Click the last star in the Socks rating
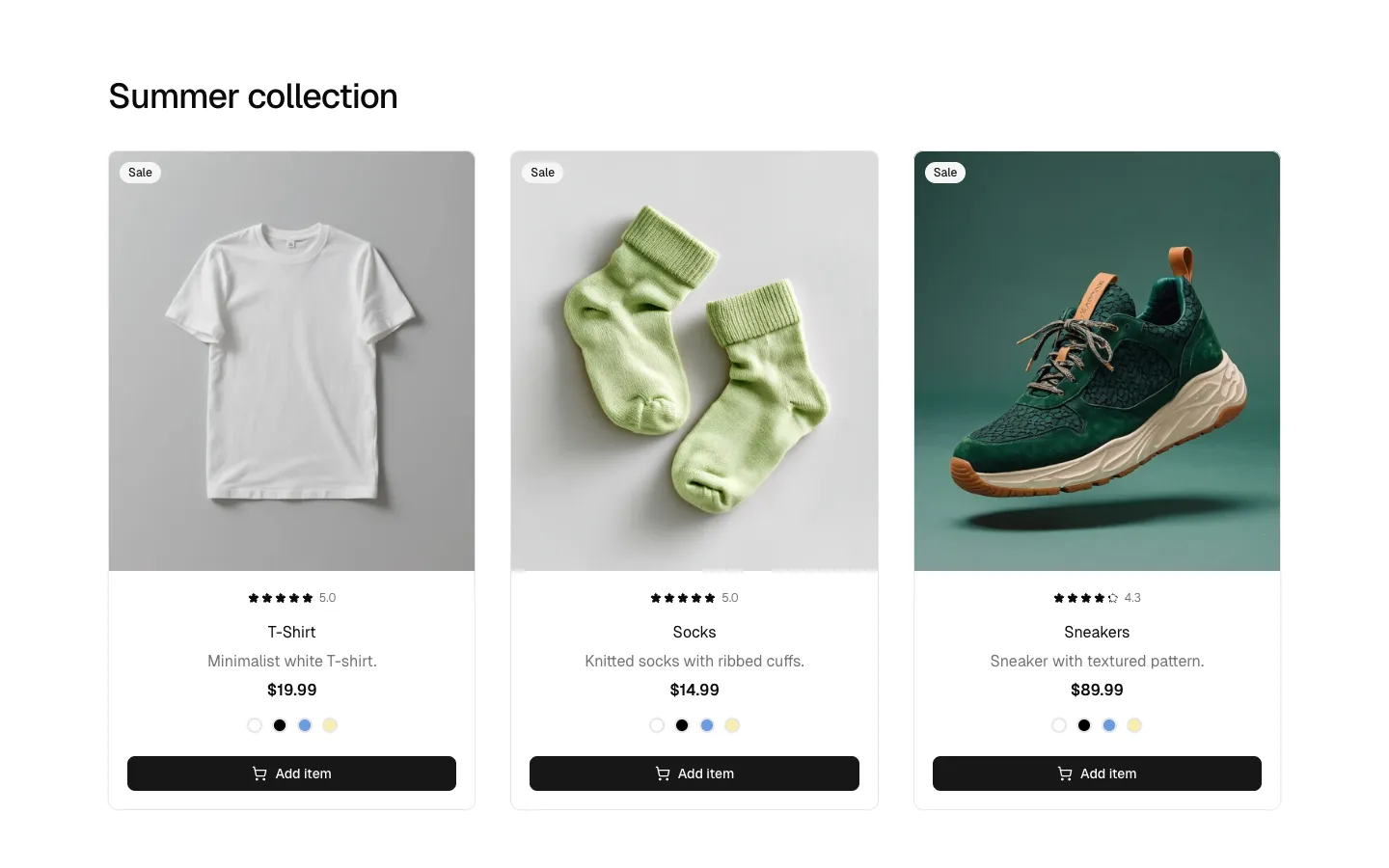The image size is (1389, 868). tap(710, 597)
